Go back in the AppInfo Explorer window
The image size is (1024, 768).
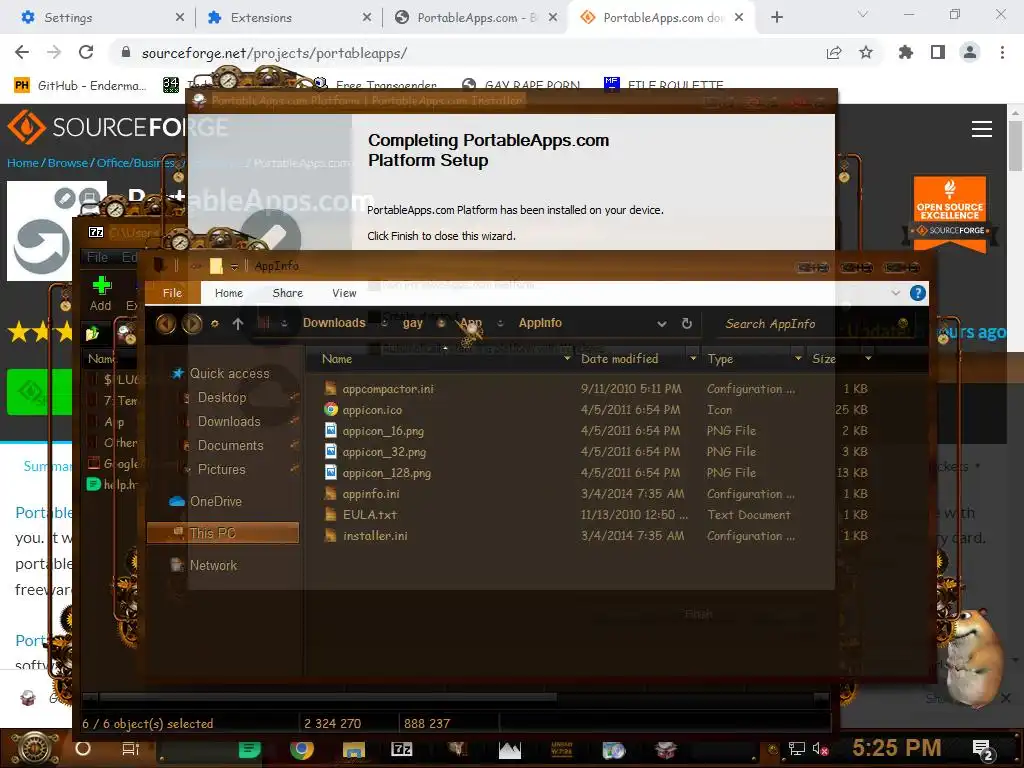[166, 323]
